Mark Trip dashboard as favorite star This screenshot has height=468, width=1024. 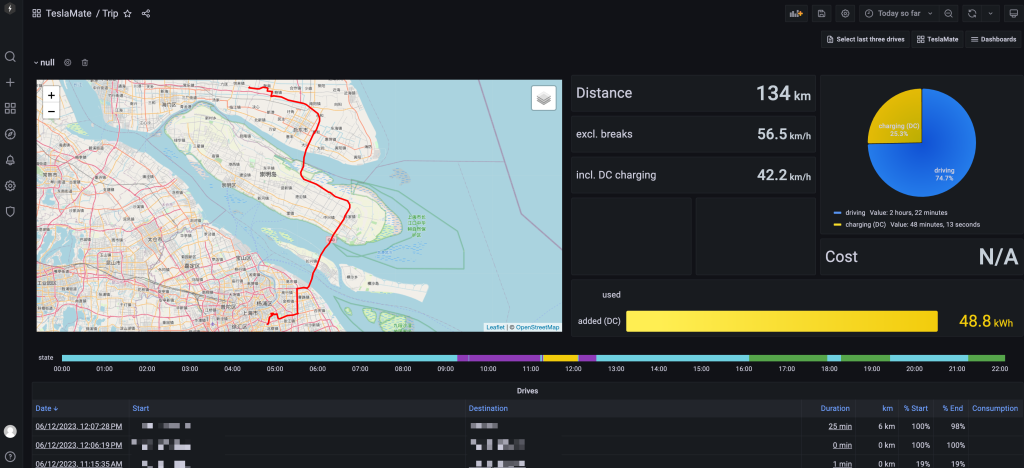tap(127, 14)
